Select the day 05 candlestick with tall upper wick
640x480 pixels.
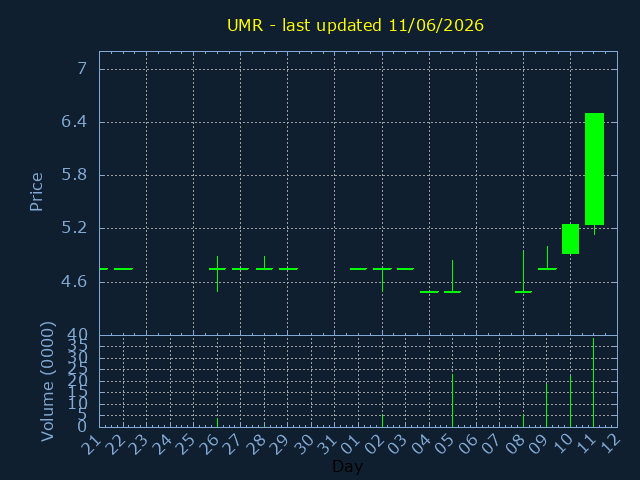click(x=452, y=276)
